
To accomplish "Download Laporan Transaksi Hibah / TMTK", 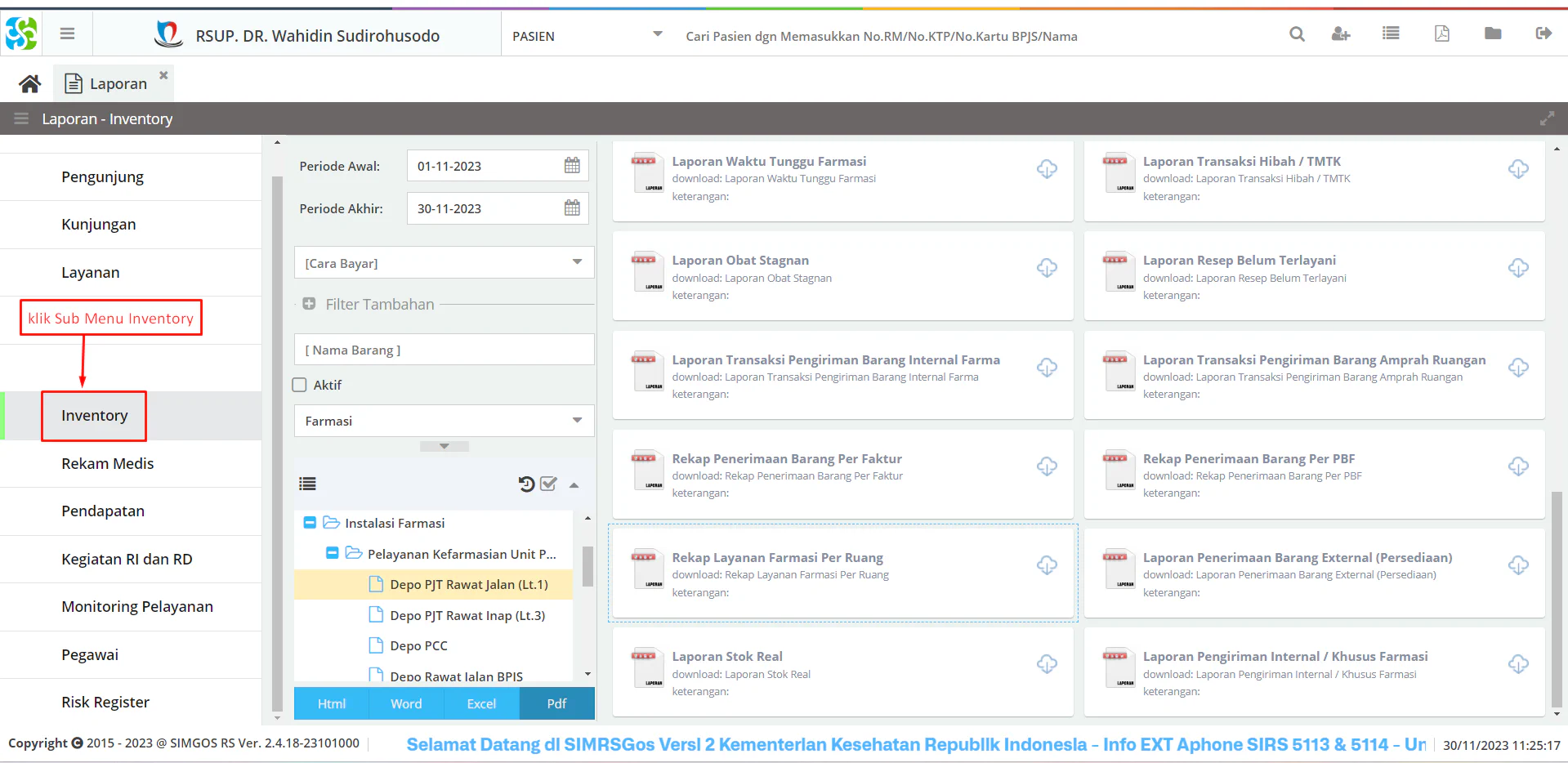I will pos(1518,169).
